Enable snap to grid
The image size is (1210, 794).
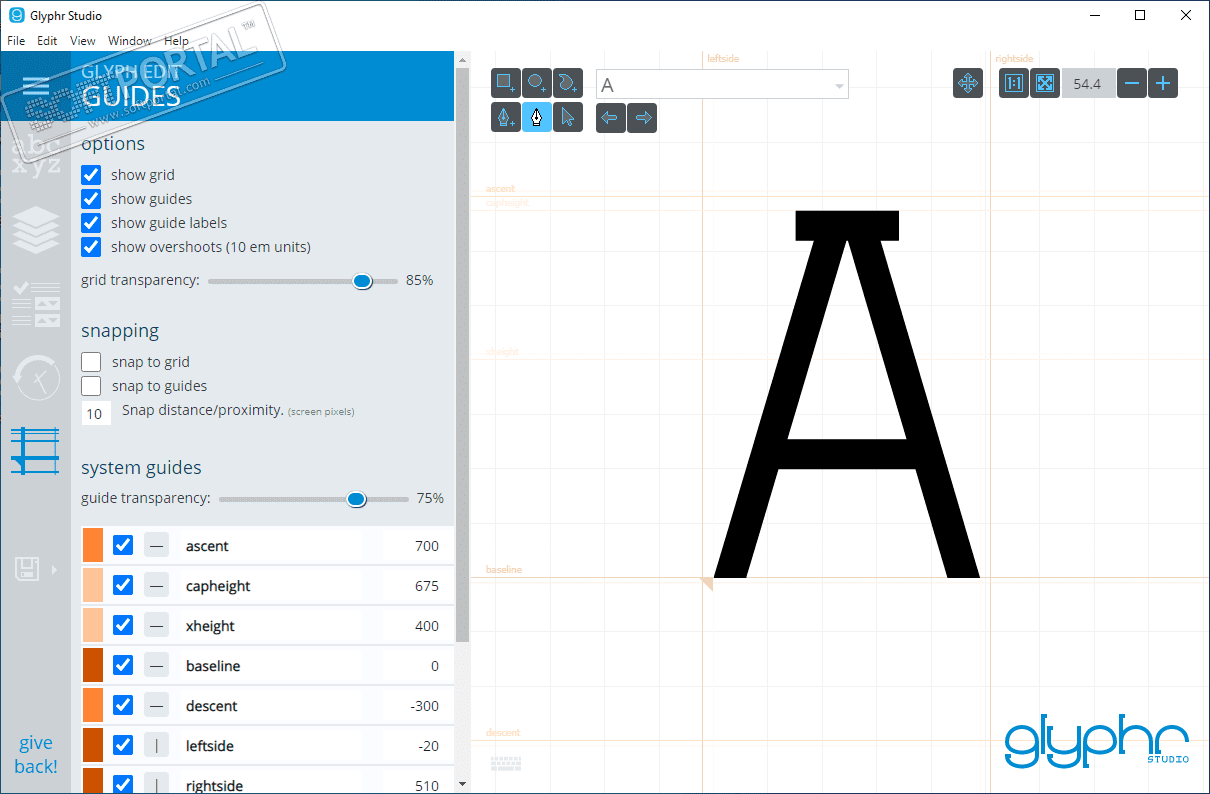pos(91,362)
